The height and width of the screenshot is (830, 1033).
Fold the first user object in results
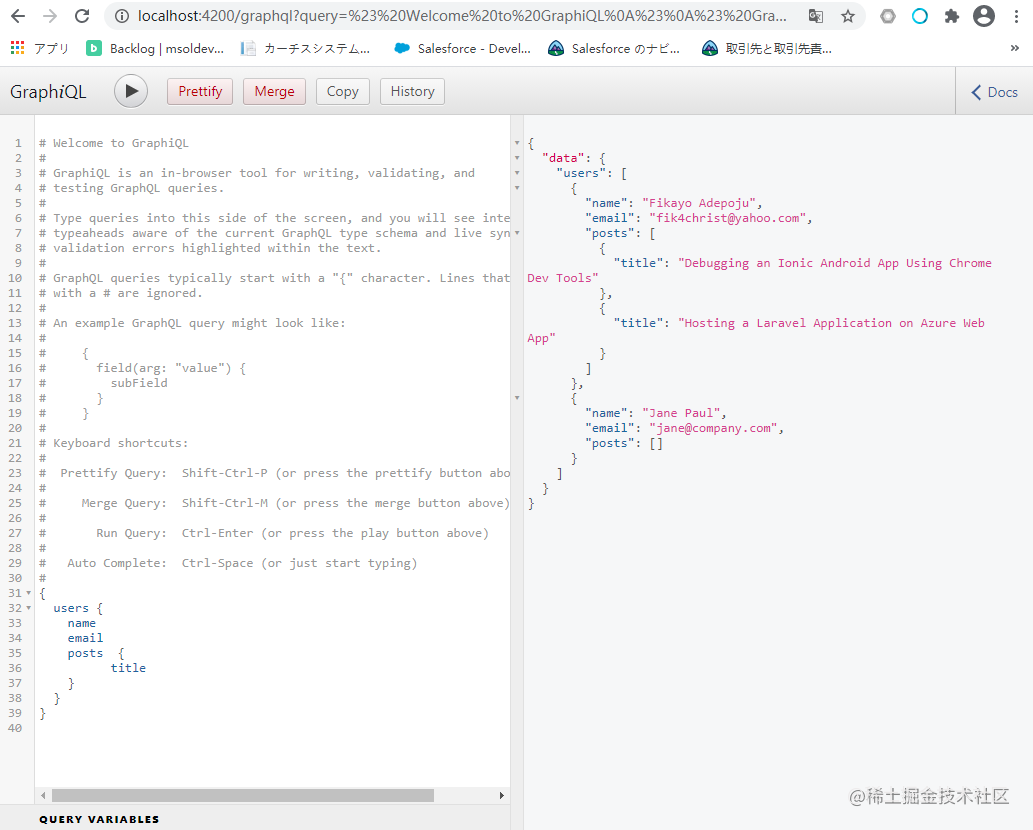click(x=517, y=188)
